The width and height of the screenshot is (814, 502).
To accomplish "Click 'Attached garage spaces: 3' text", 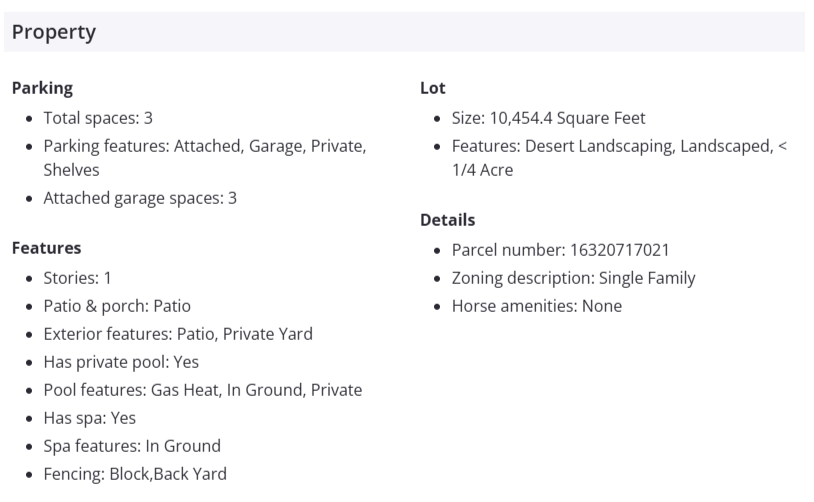I will 140,198.
